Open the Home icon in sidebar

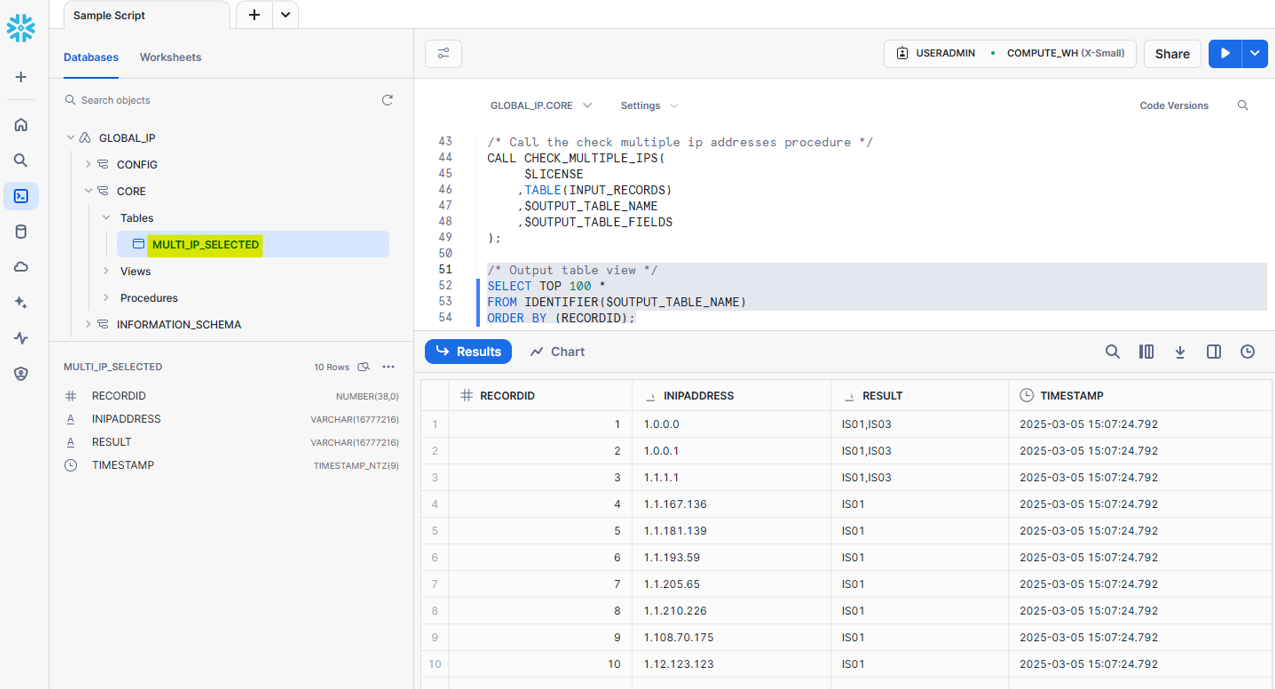(x=21, y=125)
